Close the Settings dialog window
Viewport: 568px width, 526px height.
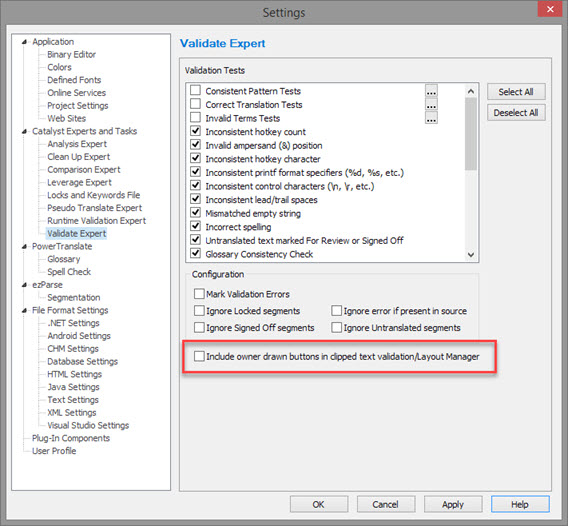pyautogui.click(x=550, y=9)
